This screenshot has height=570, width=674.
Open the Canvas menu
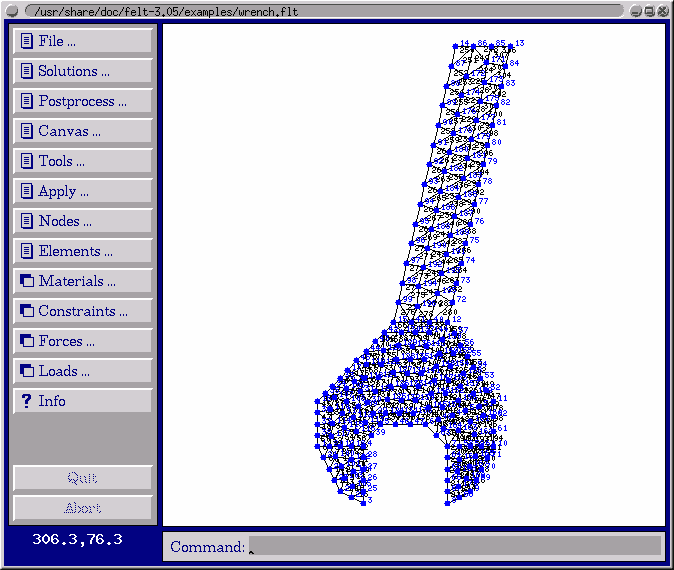click(x=82, y=131)
